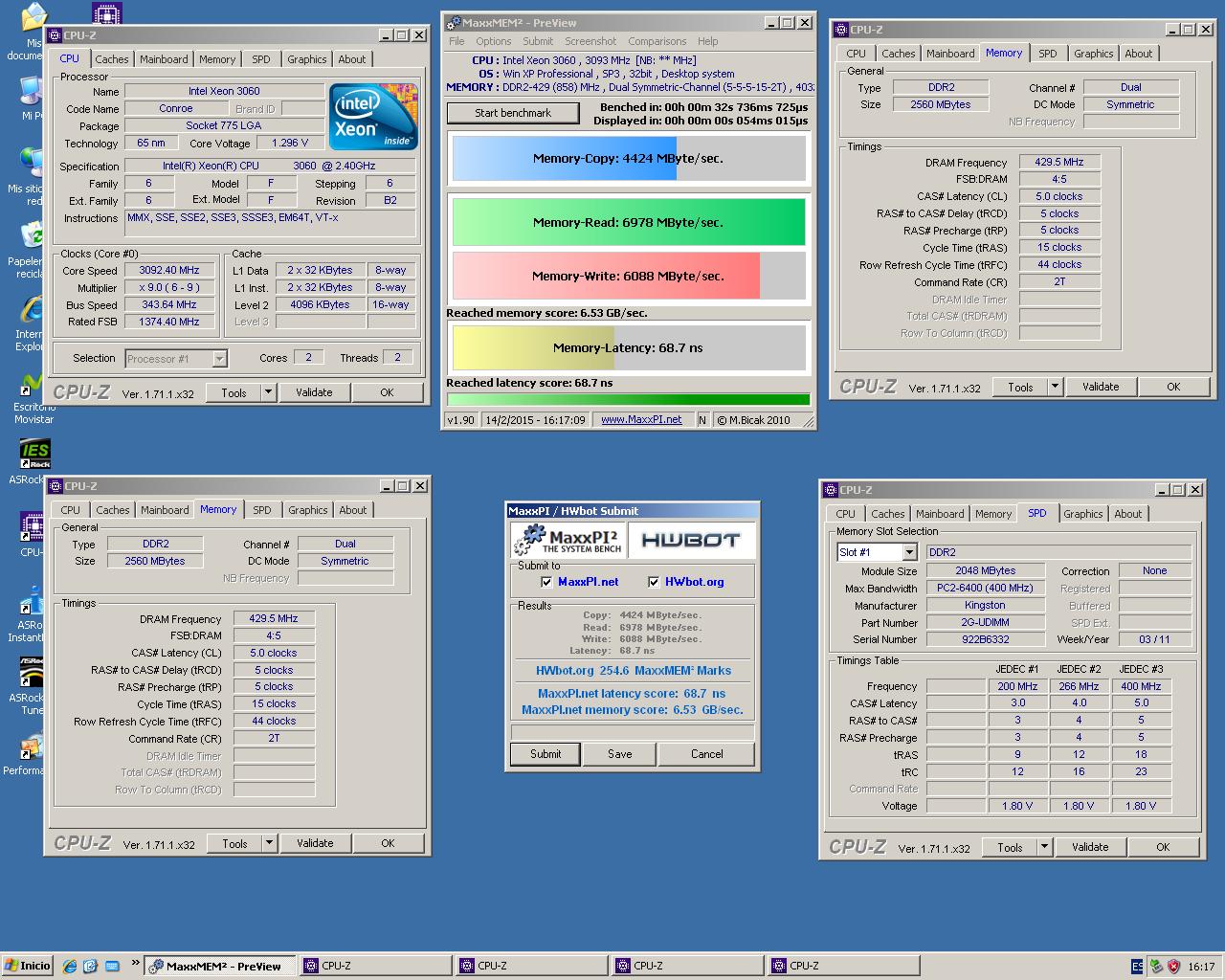The width and height of the screenshot is (1225, 980).
Task: Toggle the HWbot.org submit checkbox
Action: point(654,582)
